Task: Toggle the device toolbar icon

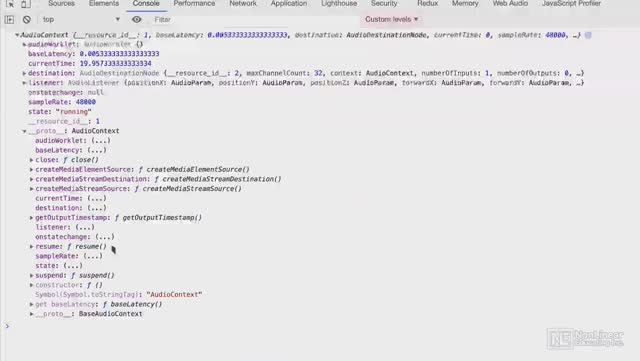Action: [25, 4]
